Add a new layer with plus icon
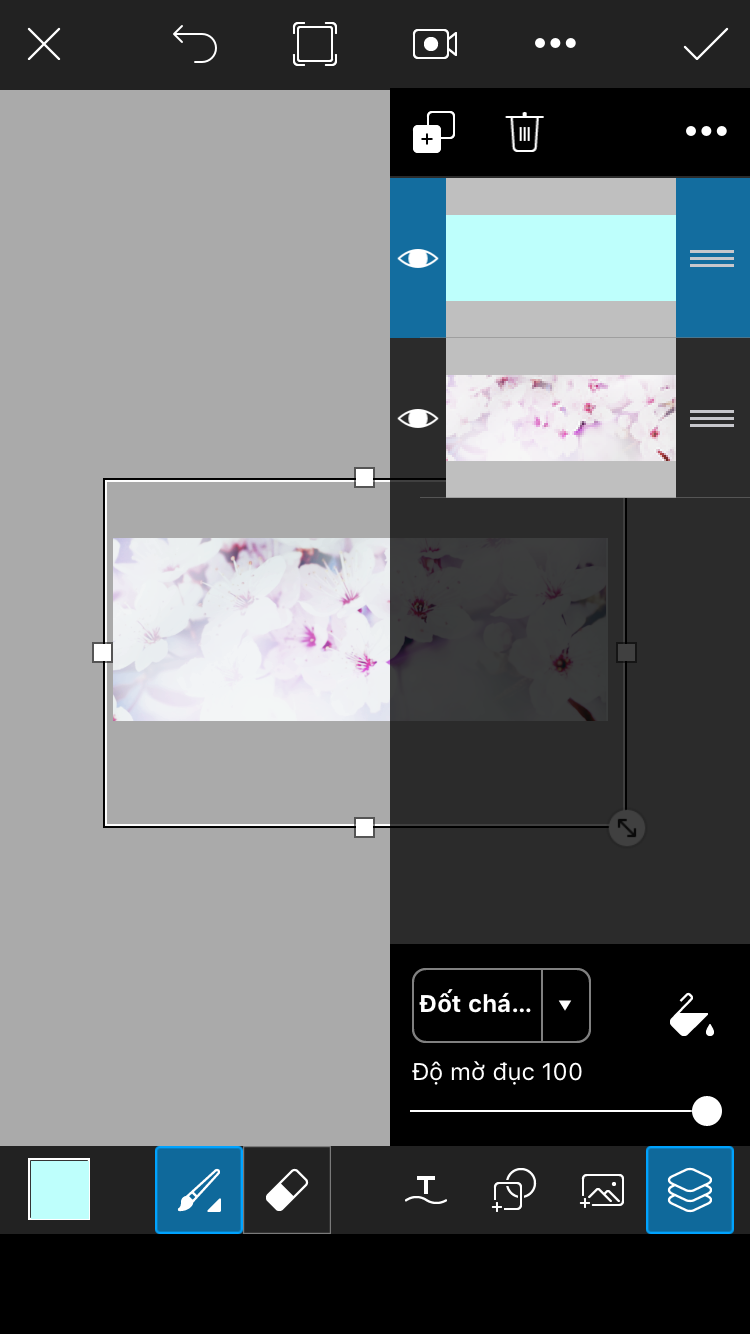750x1334 pixels. pyautogui.click(x=434, y=132)
